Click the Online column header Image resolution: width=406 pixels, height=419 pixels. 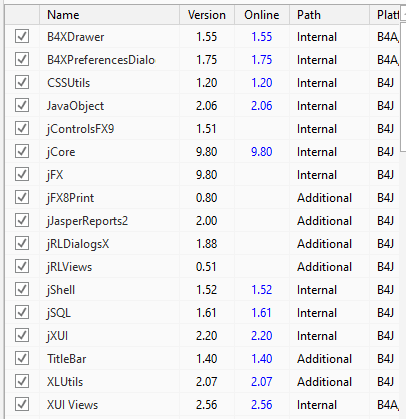(262, 15)
